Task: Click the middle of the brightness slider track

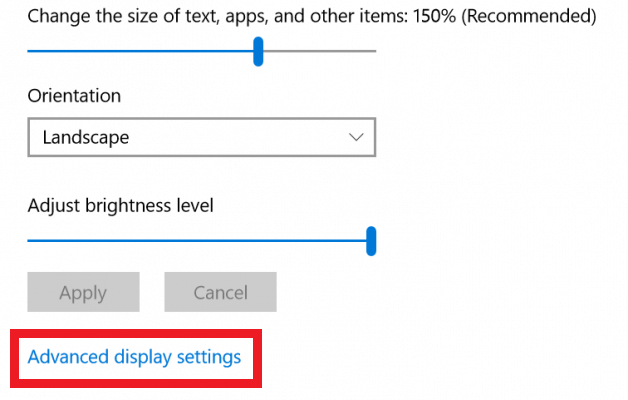Action: [200, 240]
